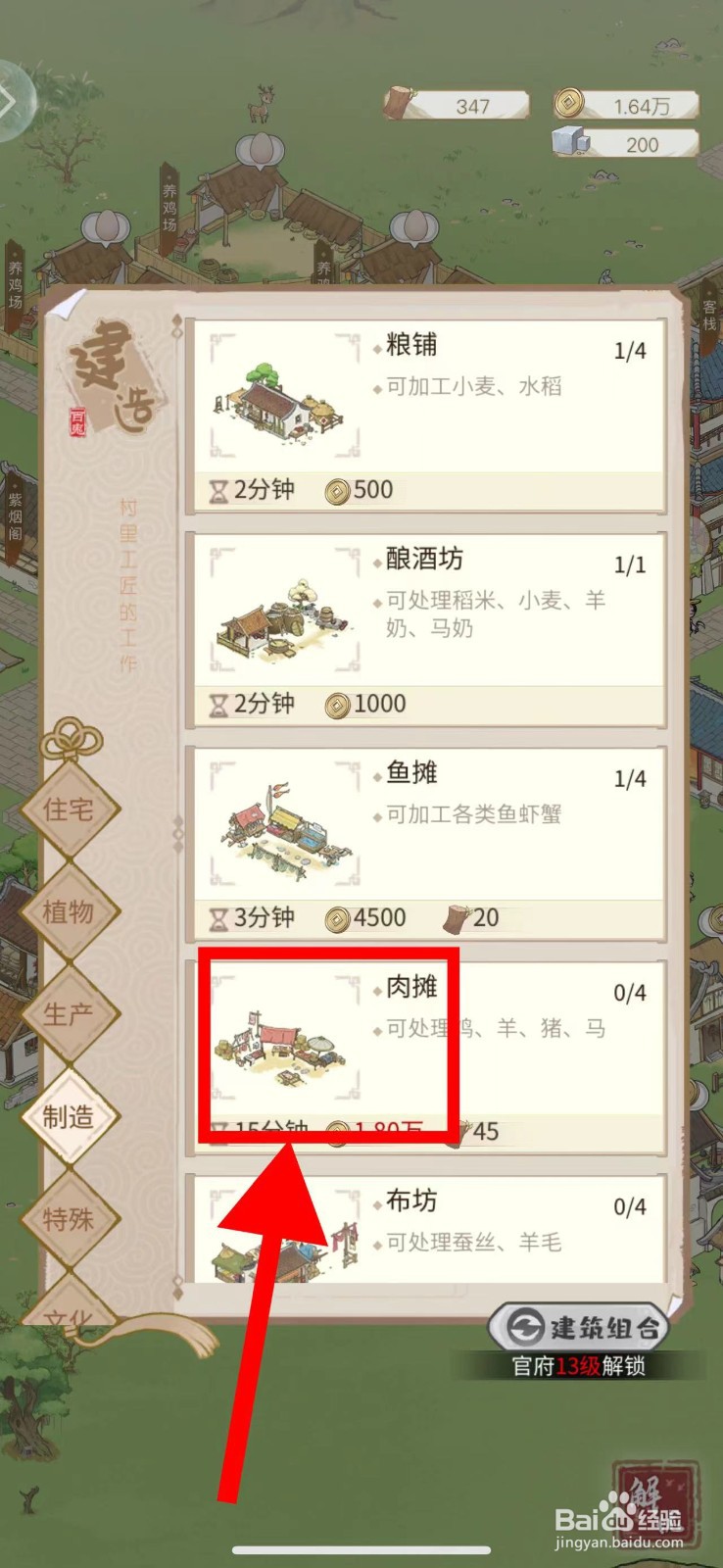Select the 酿酒坊 building image

[285, 610]
